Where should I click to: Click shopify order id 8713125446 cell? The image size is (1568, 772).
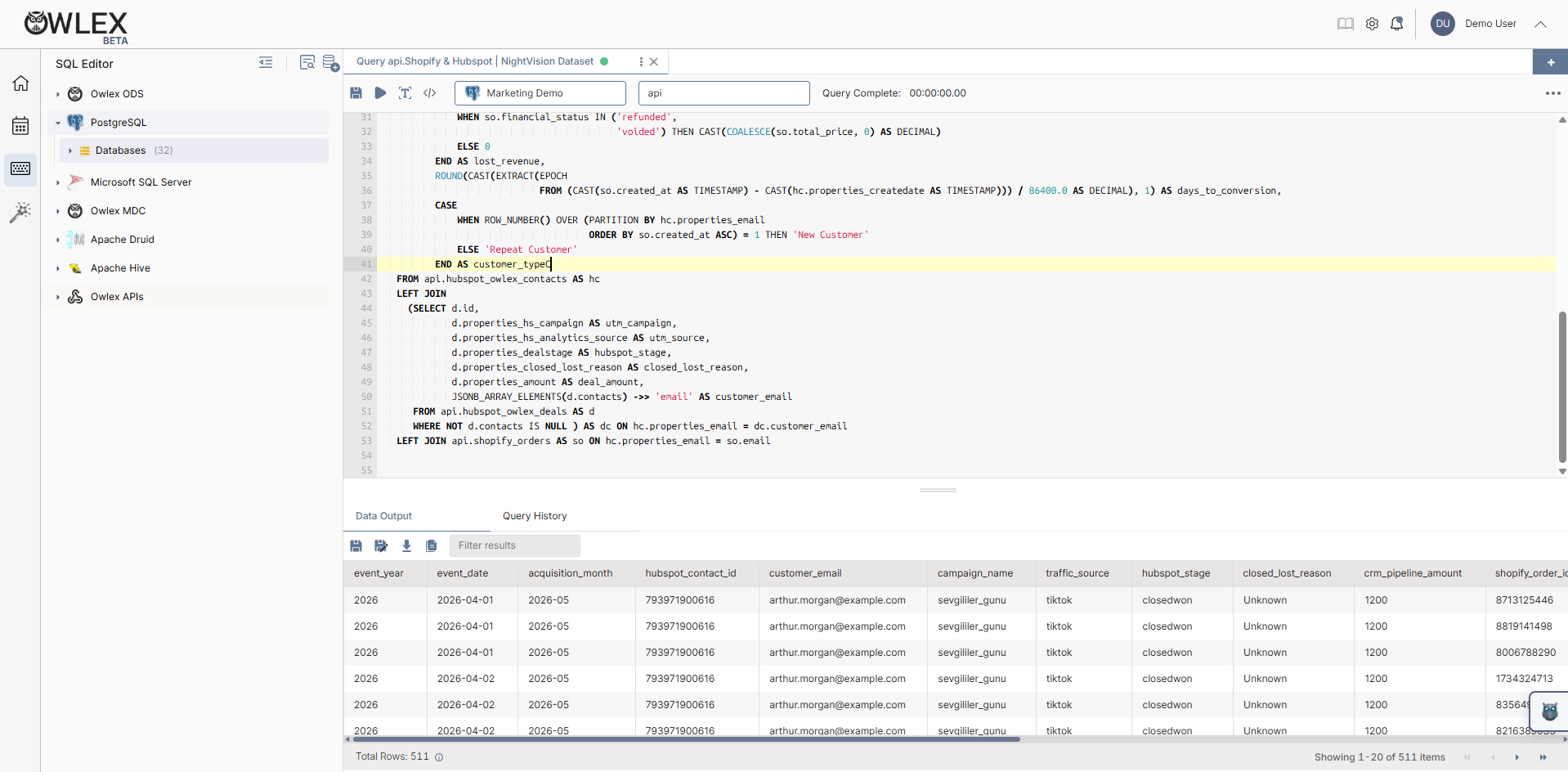1524,600
